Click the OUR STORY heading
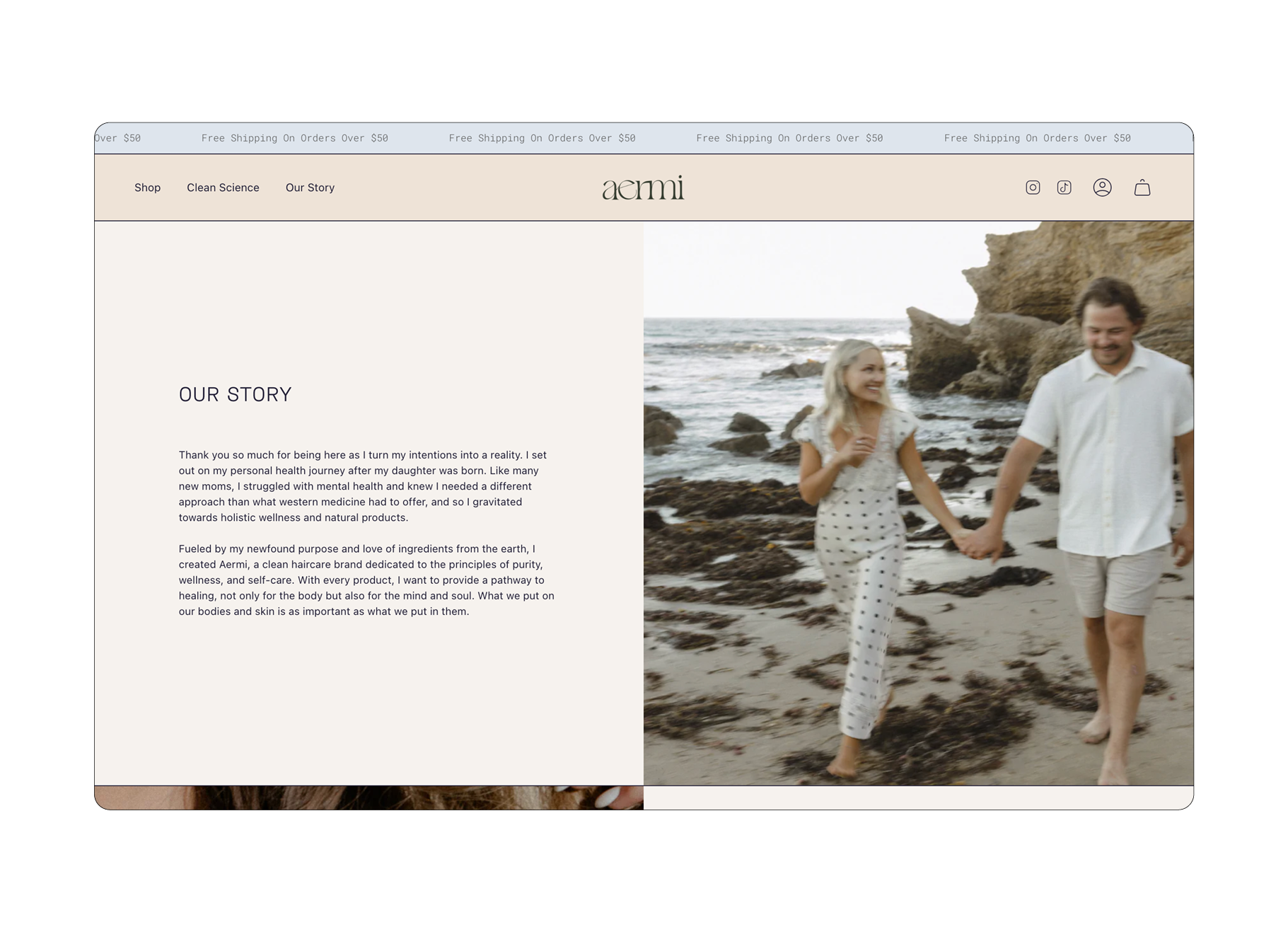The image size is (1288, 932). tap(235, 394)
